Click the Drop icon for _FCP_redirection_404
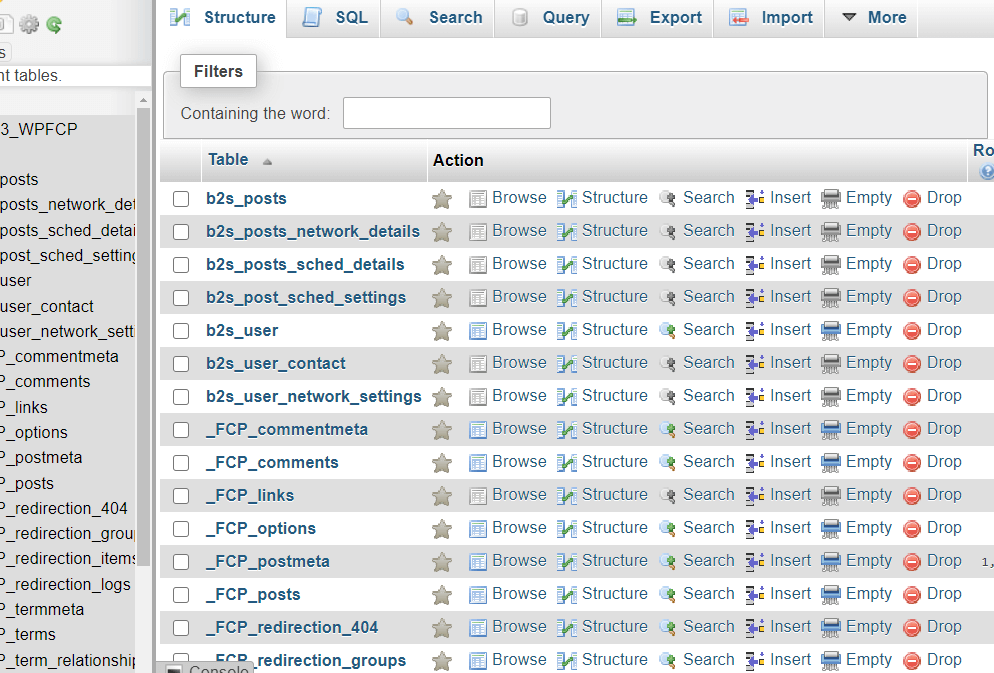Image resolution: width=994 pixels, height=673 pixels. click(912, 627)
